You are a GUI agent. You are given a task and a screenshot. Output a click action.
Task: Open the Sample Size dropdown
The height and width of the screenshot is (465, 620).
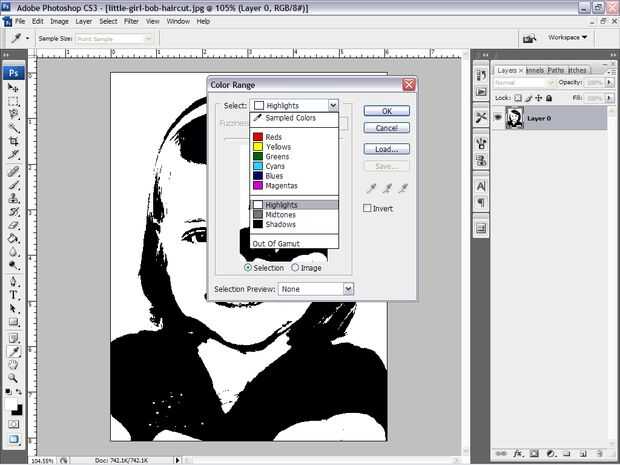coord(148,39)
